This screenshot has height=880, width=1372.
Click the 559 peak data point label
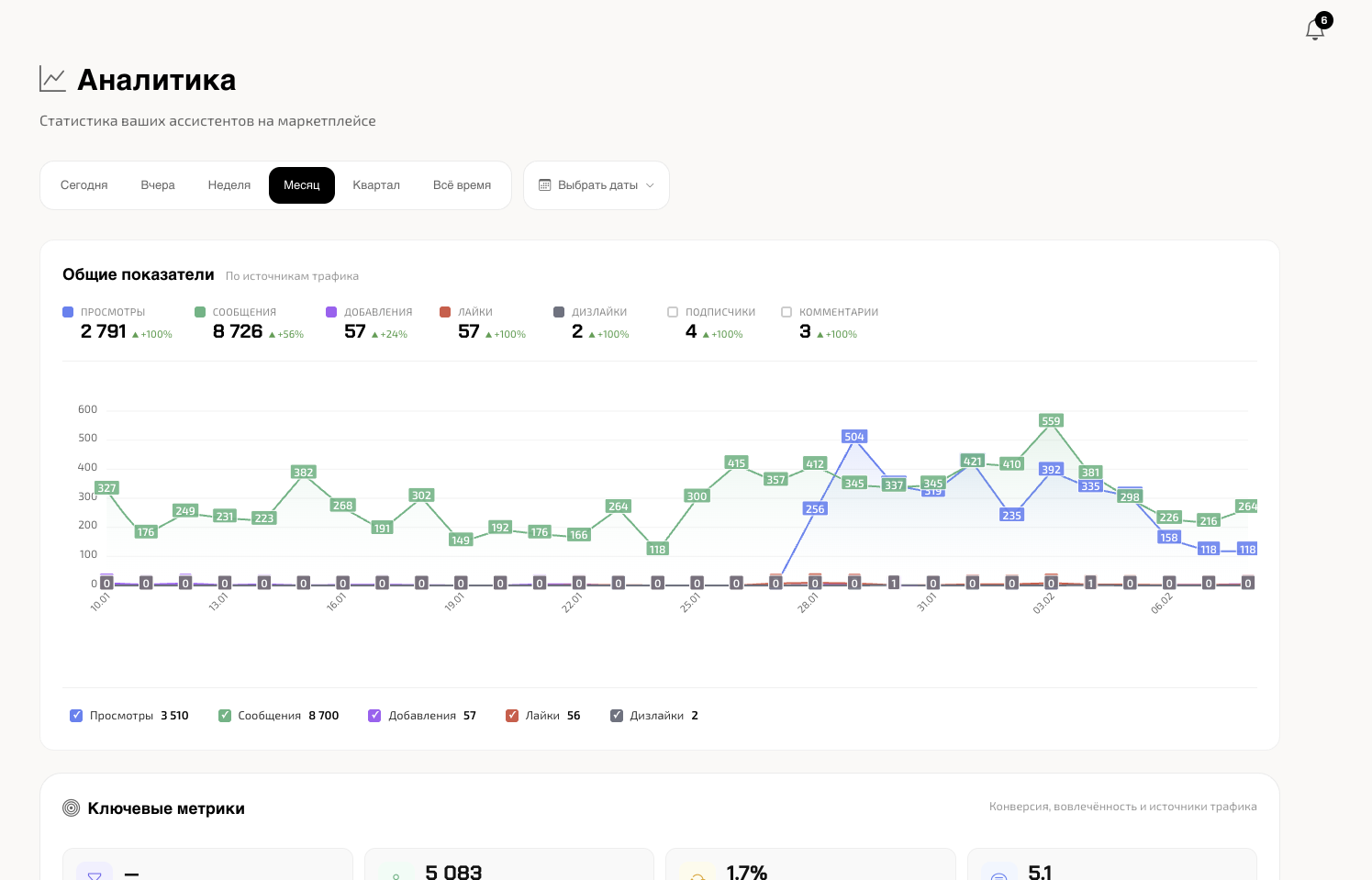tap(1051, 421)
